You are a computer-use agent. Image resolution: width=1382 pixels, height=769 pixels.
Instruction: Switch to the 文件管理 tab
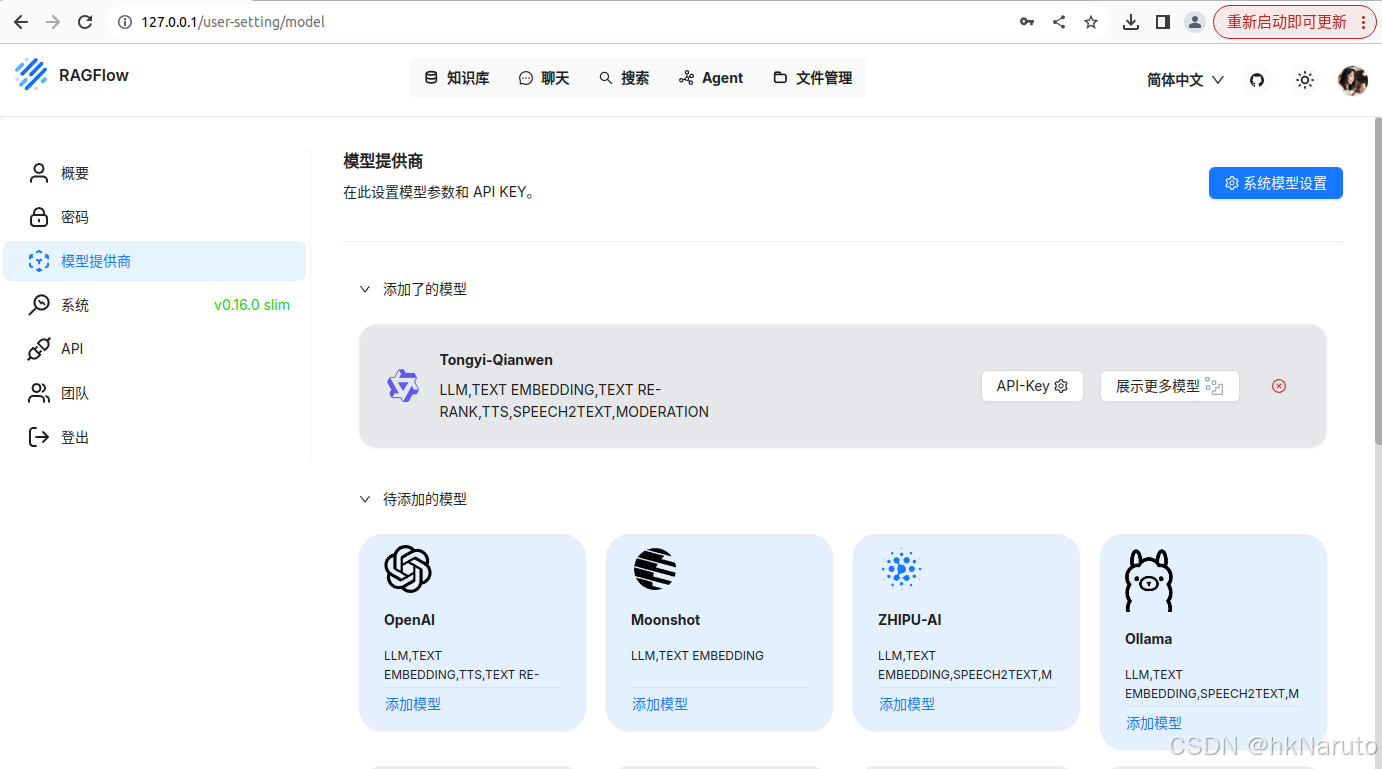(x=813, y=78)
